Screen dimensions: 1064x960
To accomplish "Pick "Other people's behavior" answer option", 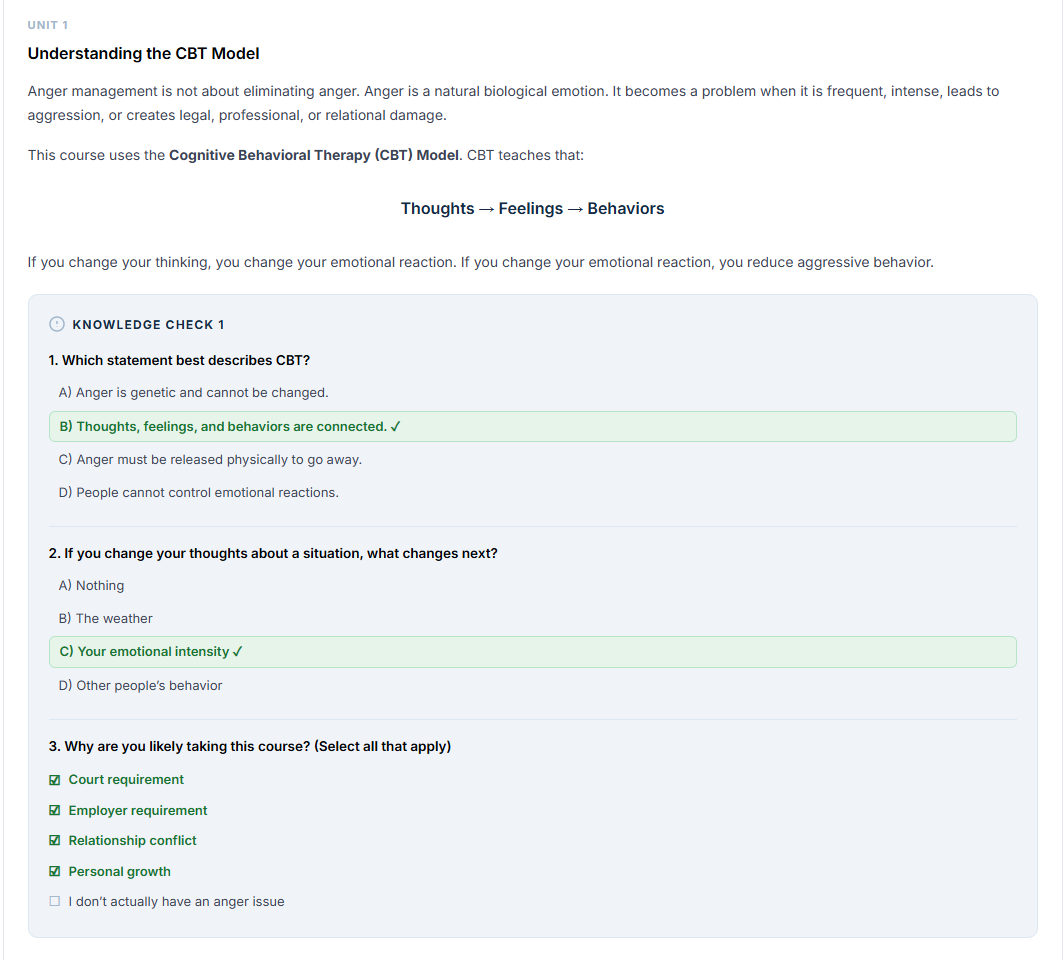I will point(140,686).
